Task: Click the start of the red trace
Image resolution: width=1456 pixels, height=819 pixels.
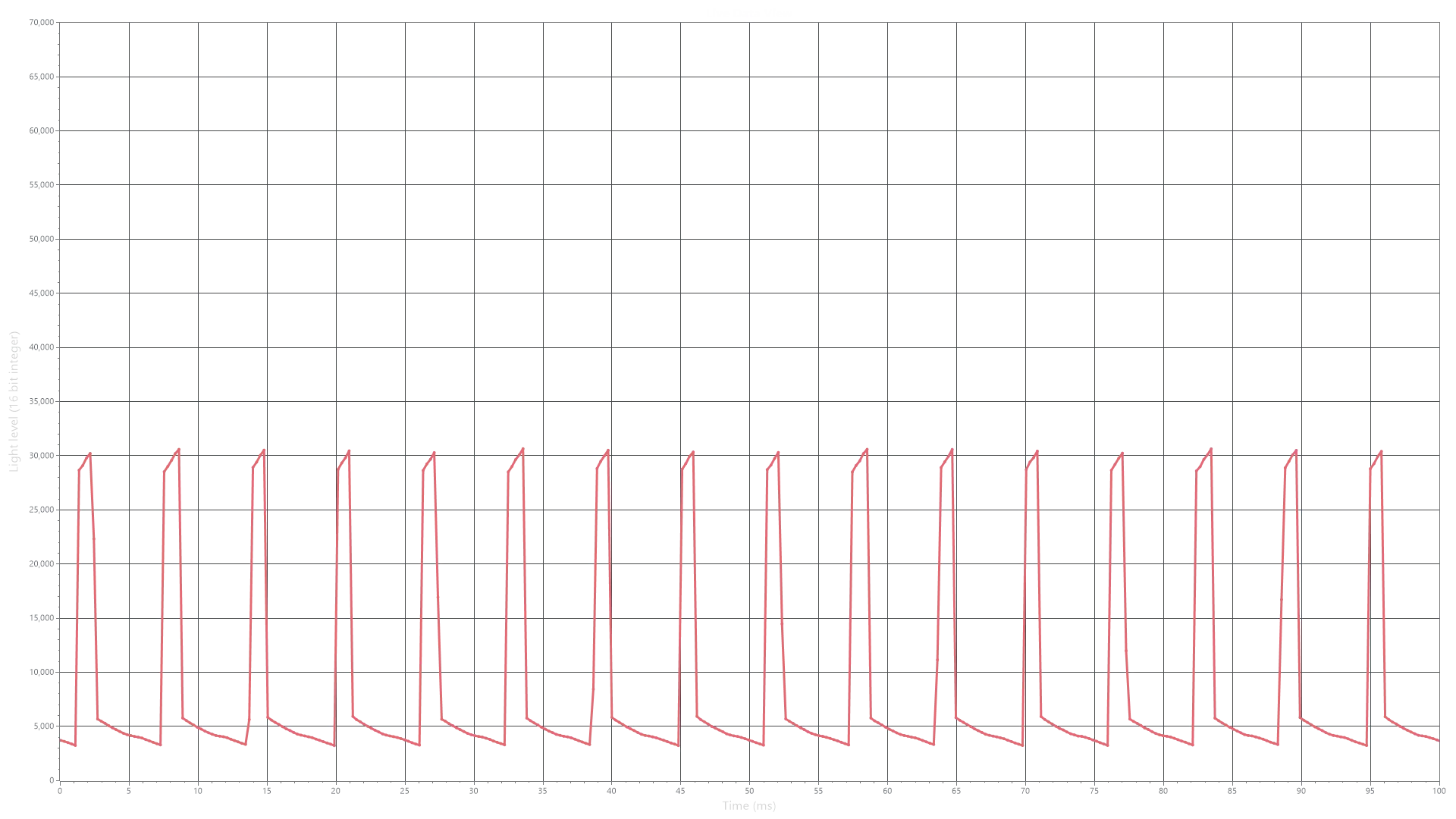Action: pos(61,741)
